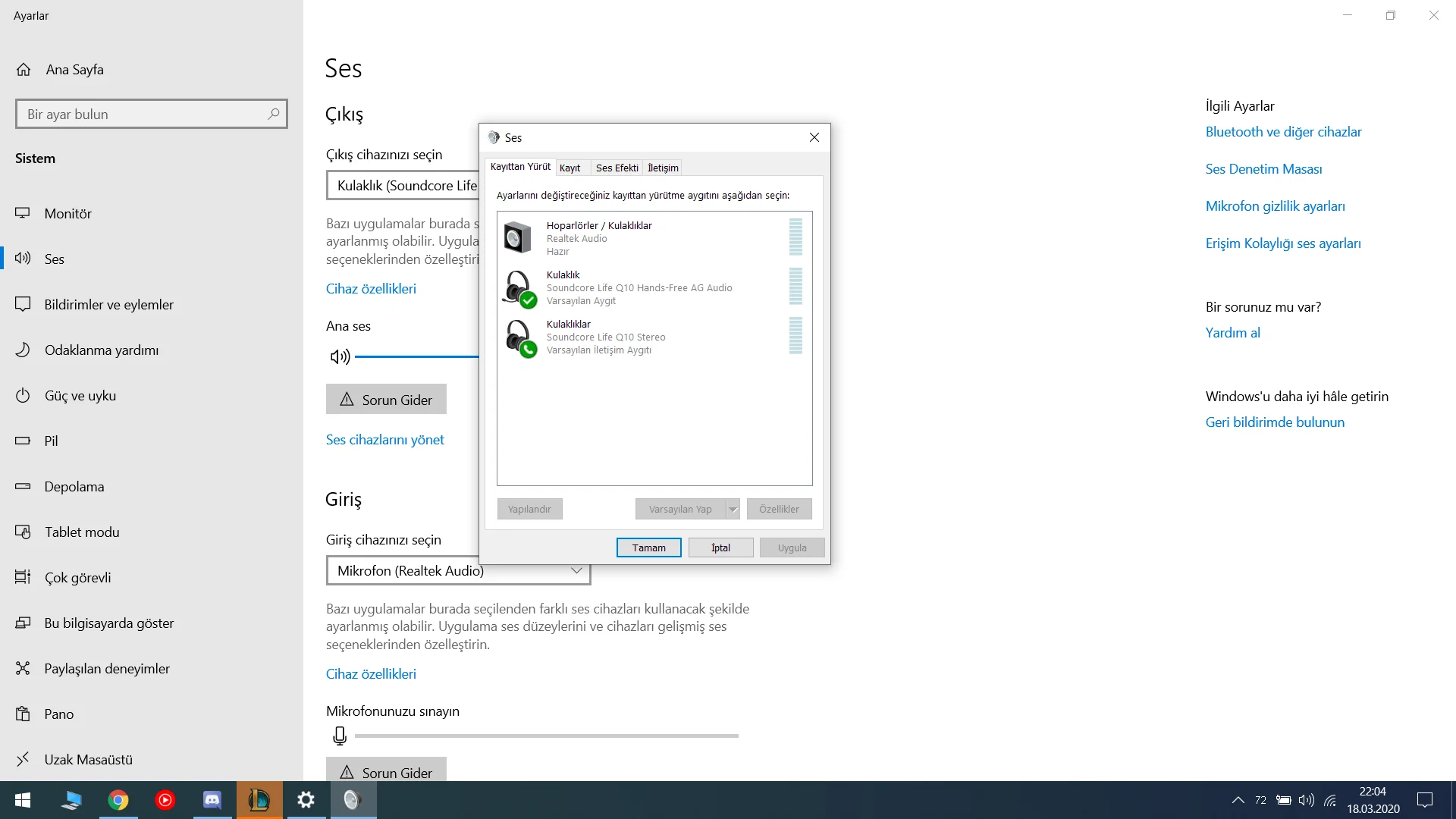
Task: Open the Varsayılan Yap dropdown arrow
Action: point(733,509)
